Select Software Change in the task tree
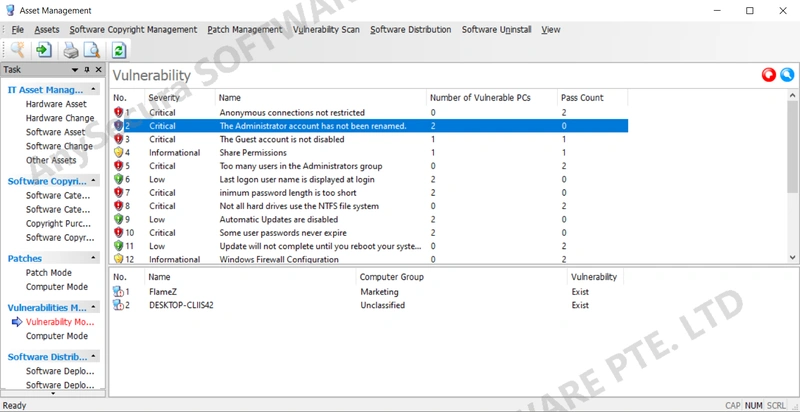This screenshot has height=412, width=800. 59,146
